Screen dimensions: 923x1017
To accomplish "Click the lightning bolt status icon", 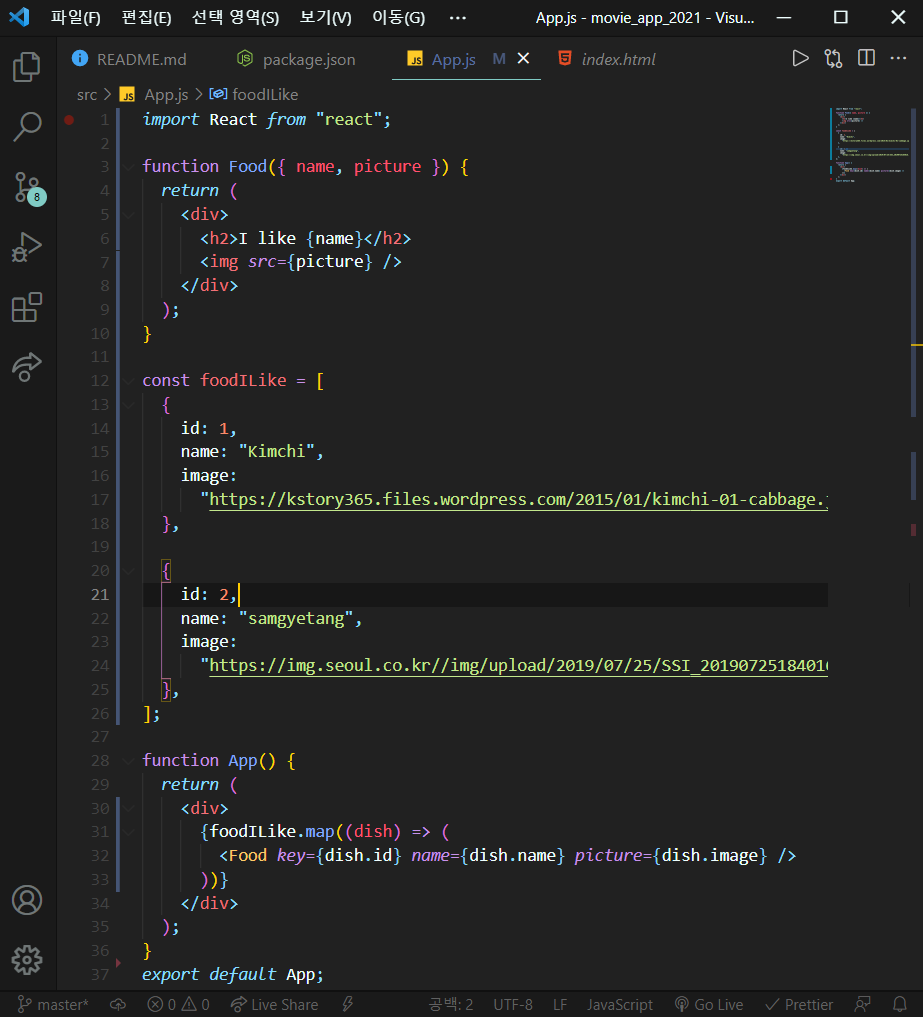I will [348, 1005].
